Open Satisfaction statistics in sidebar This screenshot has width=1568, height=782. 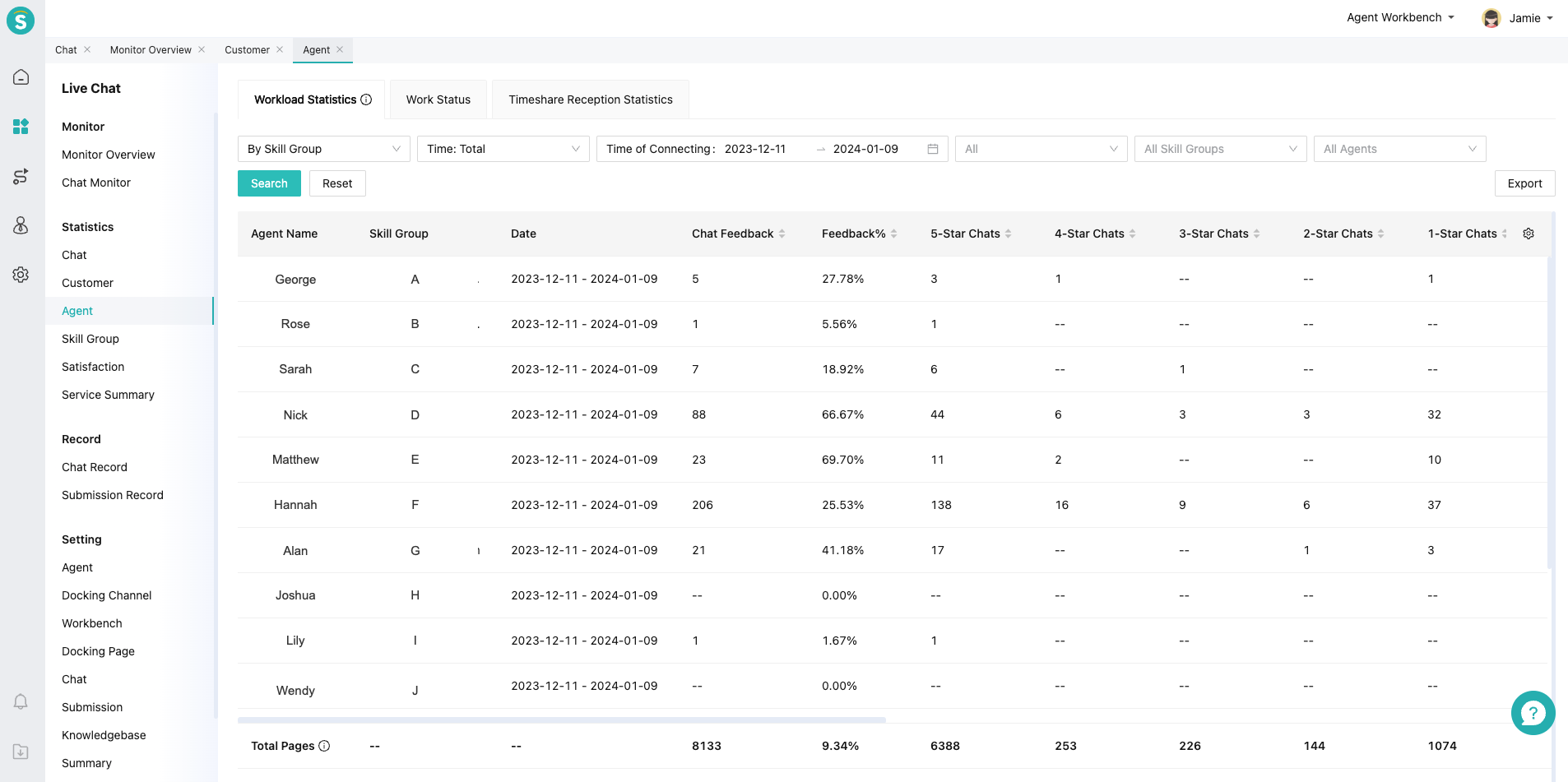coord(93,367)
